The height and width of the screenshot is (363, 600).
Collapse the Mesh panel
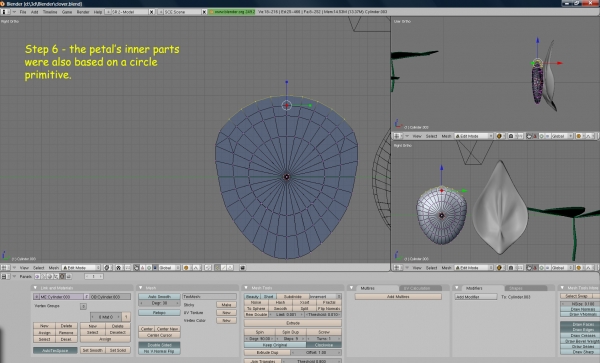point(140,288)
